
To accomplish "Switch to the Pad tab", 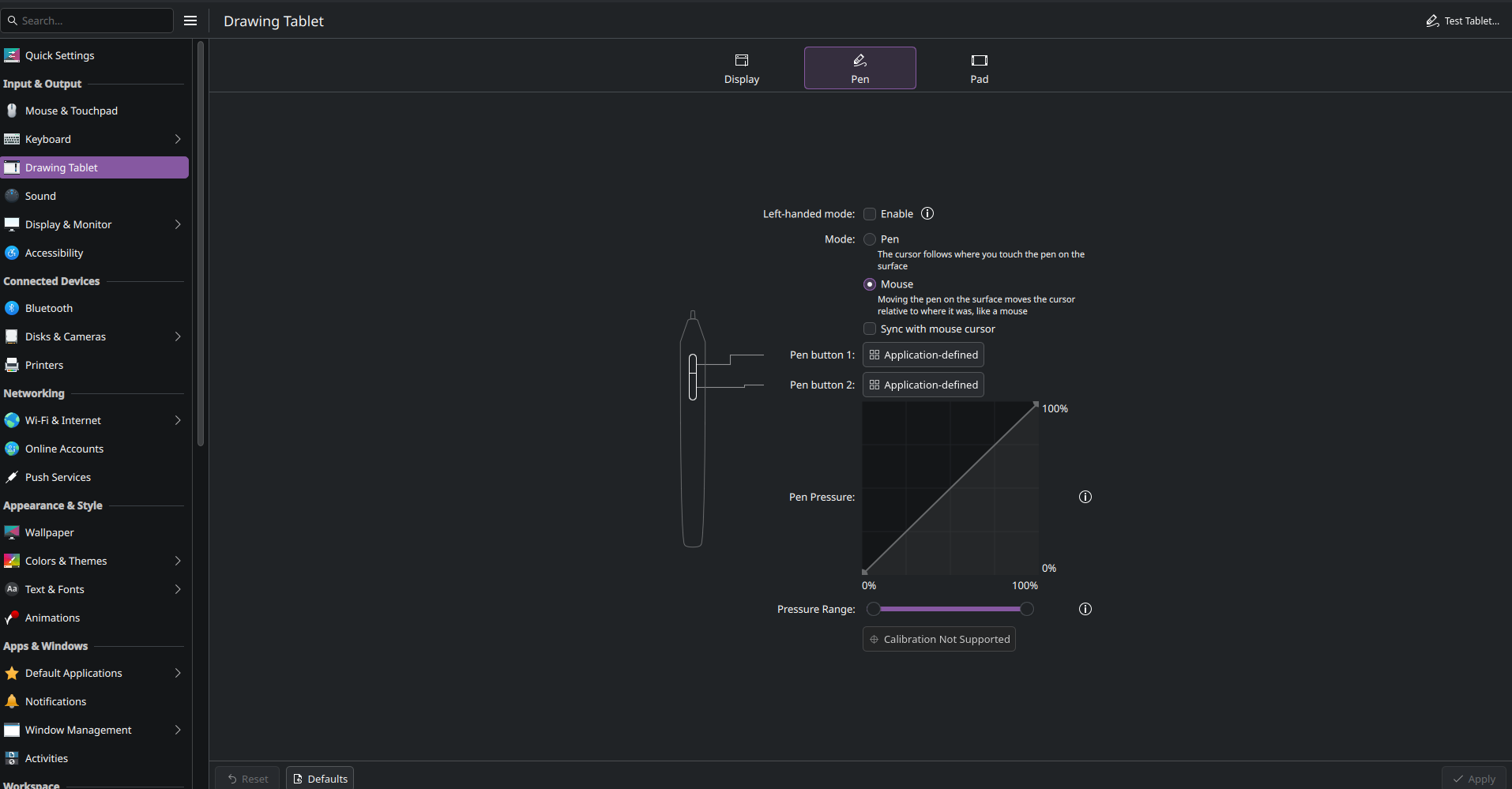I will point(979,69).
